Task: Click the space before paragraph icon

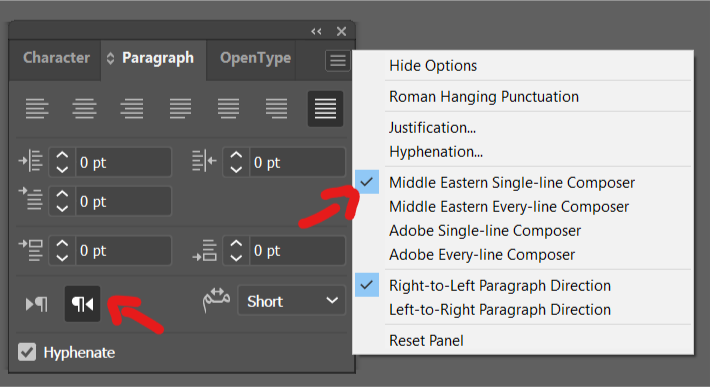Action: pos(30,250)
